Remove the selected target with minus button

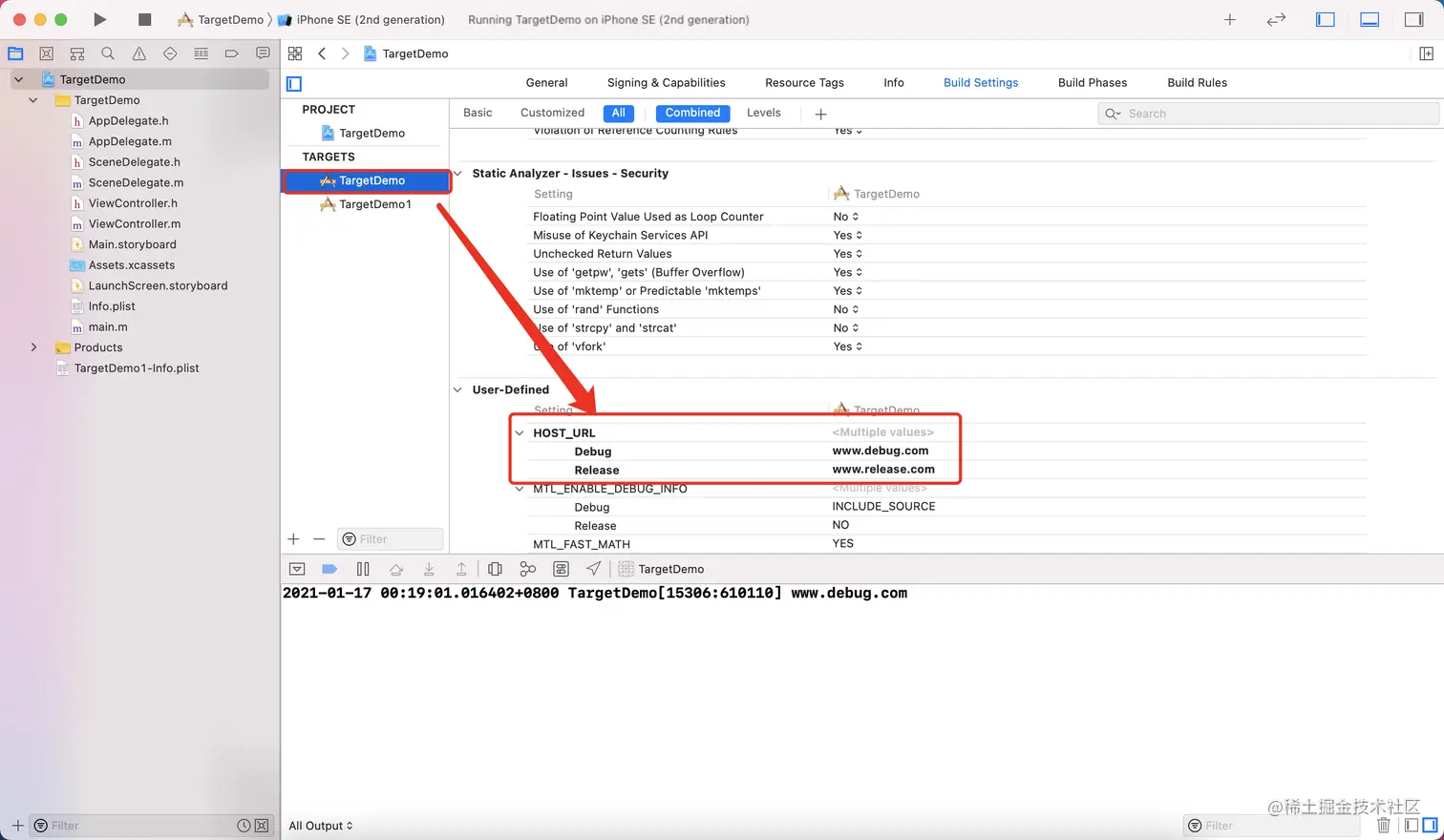(x=319, y=539)
